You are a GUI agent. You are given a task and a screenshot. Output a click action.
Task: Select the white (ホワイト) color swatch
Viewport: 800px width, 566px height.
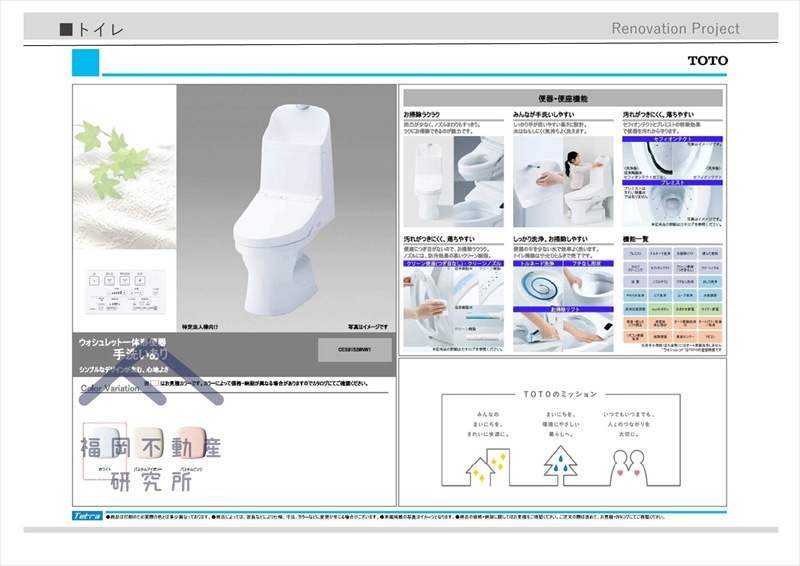[x=105, y=444]
